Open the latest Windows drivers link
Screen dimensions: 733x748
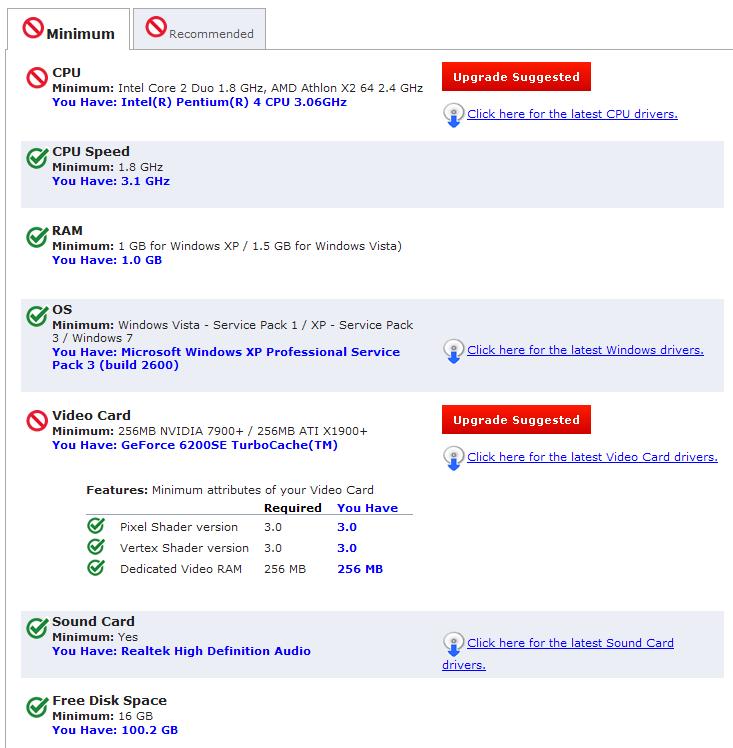coord(585,350)
